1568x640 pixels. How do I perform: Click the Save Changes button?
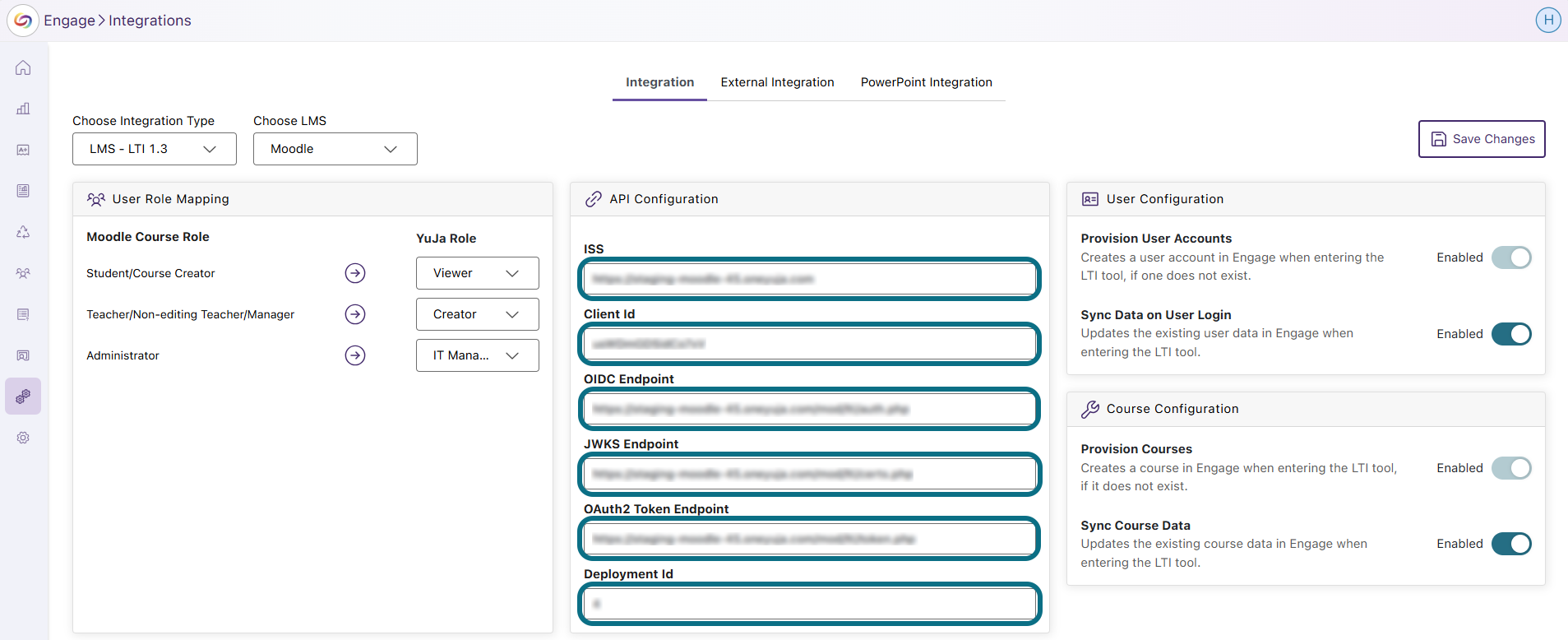pos(1482,139)
